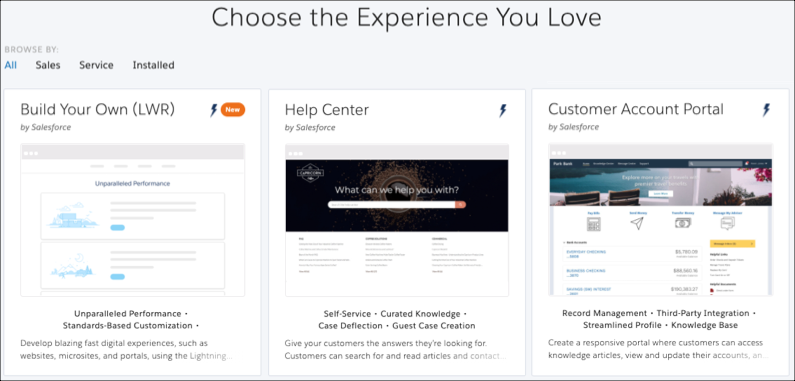Click 'Unparalleled Performance' feature text below preview

pos(128,314)
